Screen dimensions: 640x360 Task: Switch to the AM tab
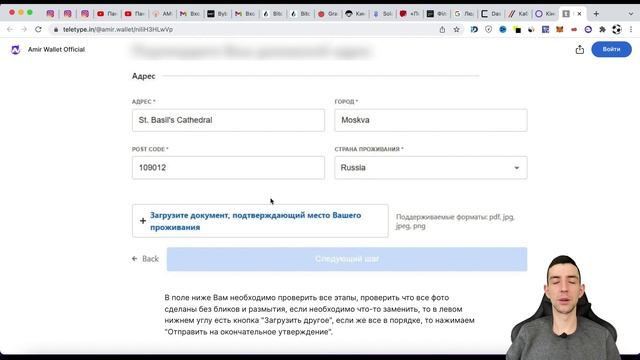(x=162, y=13)
